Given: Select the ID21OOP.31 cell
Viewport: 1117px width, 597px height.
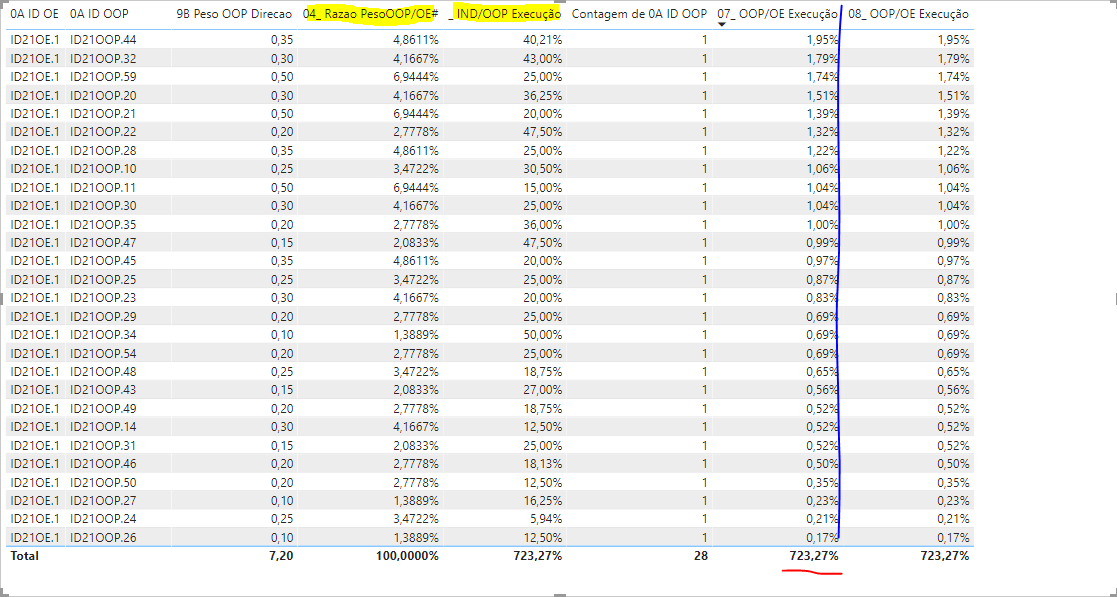Looking at the screenshot, I should (103, 445).
